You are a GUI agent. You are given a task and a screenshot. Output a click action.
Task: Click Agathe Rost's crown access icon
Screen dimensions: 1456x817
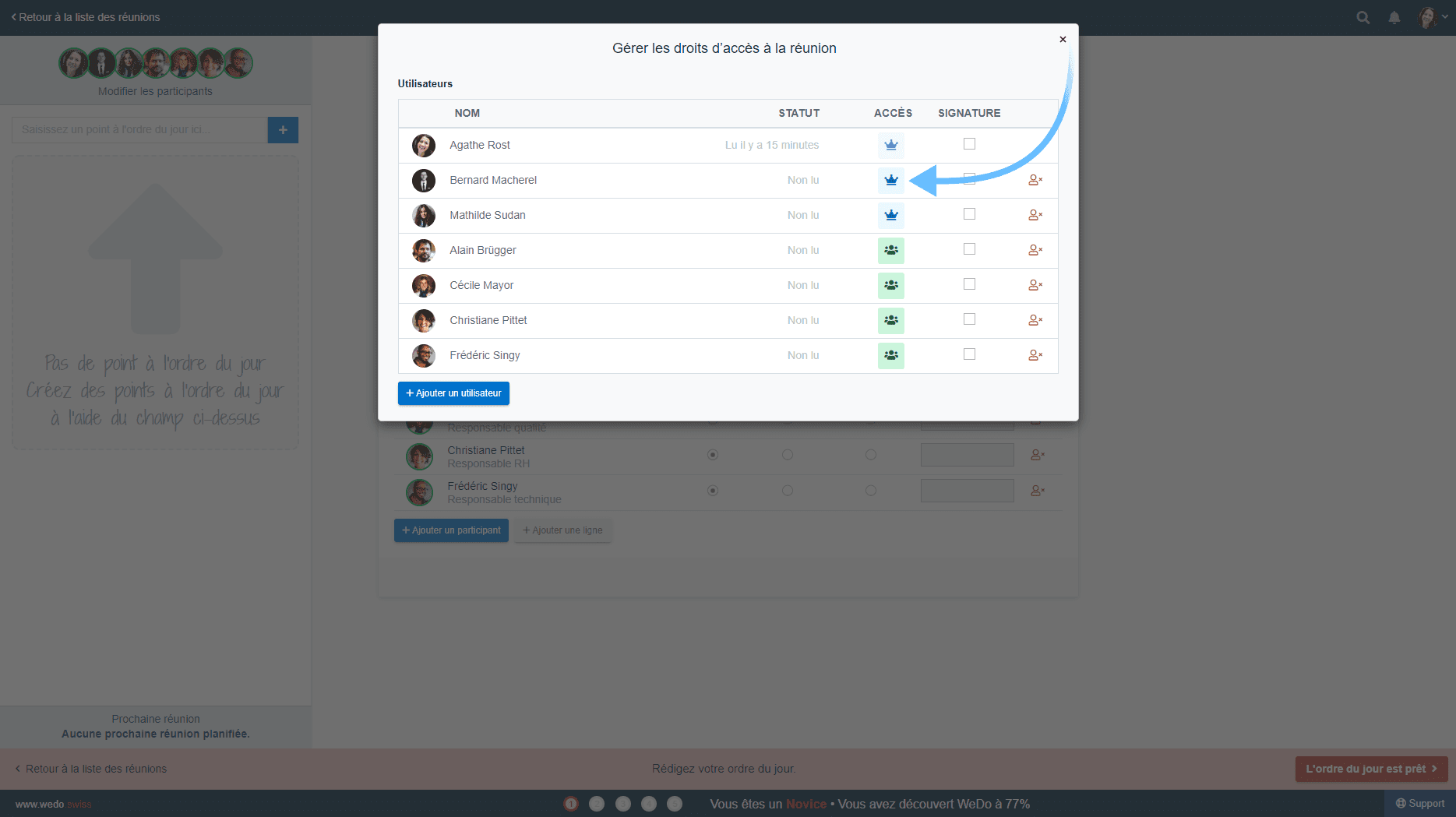890,146
